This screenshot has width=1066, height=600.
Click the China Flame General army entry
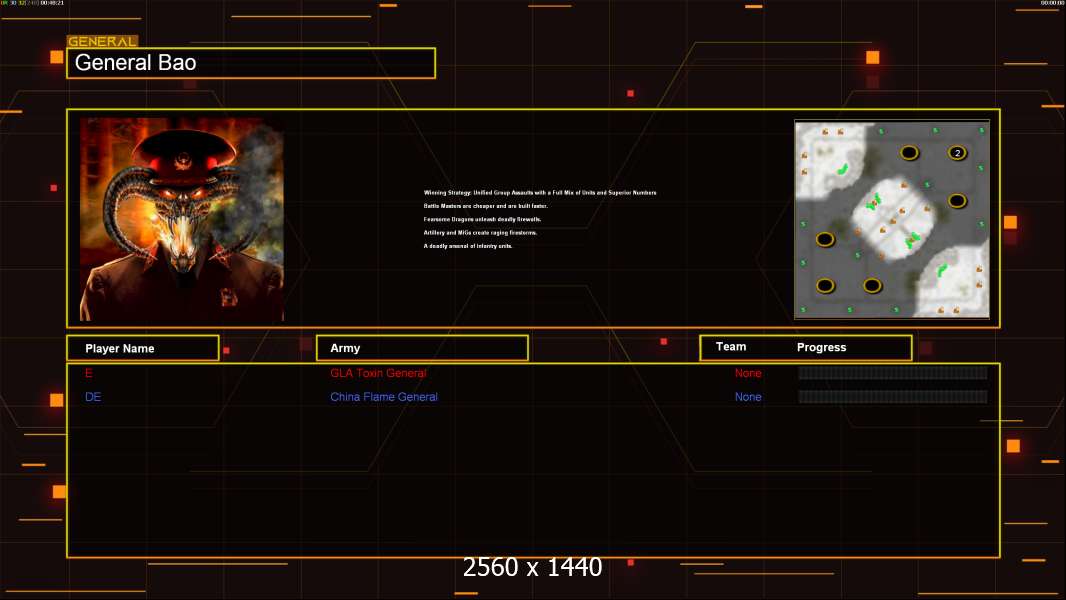pyautogui.click(x=384, y=397)
